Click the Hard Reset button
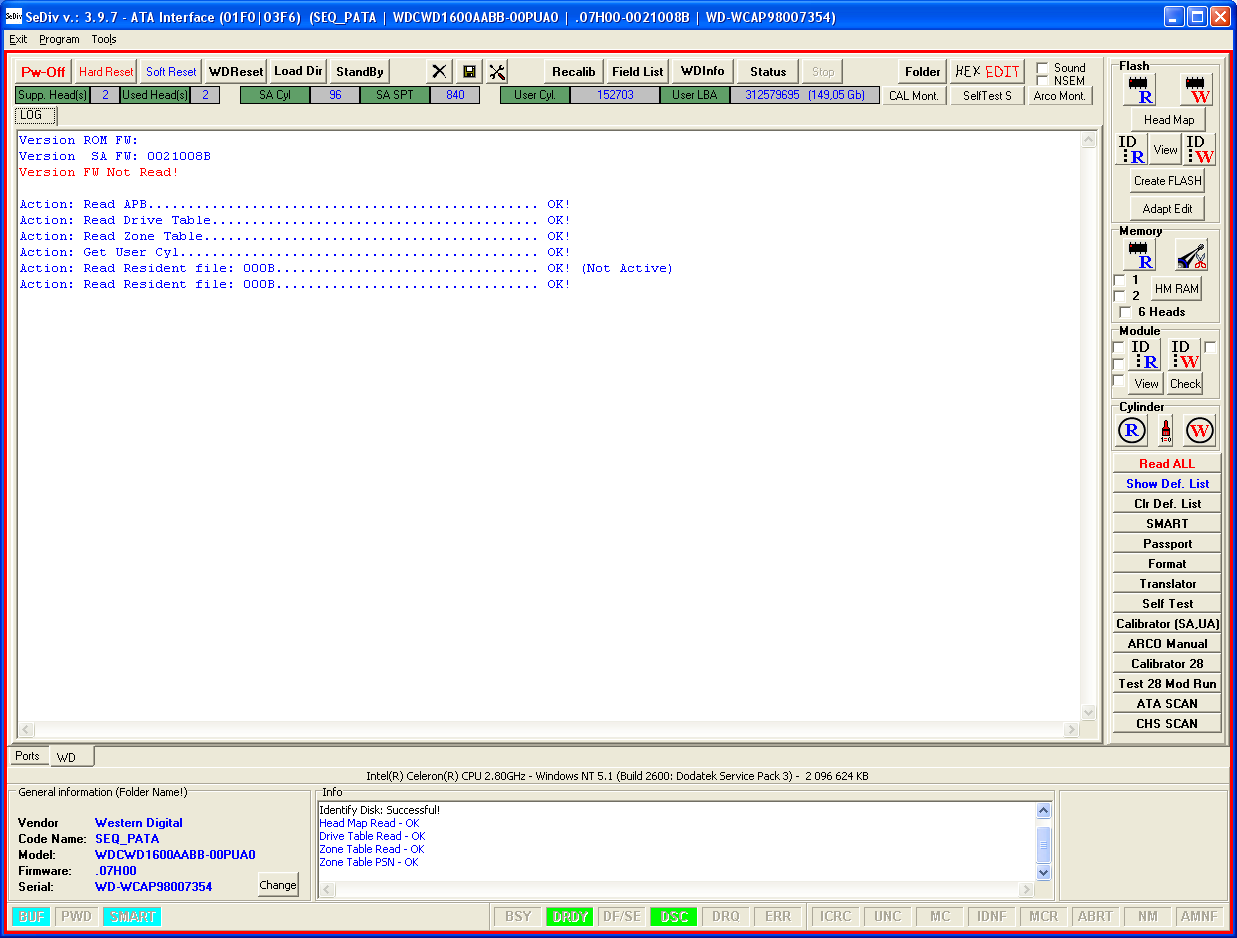Screen dimensions: 1237x938 [106, 72]
